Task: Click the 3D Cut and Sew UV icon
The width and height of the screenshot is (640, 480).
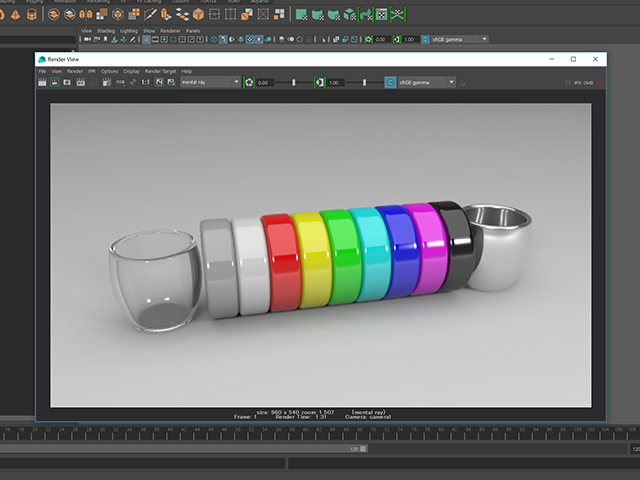Action: pyautogui.click(x=398, y=15)
